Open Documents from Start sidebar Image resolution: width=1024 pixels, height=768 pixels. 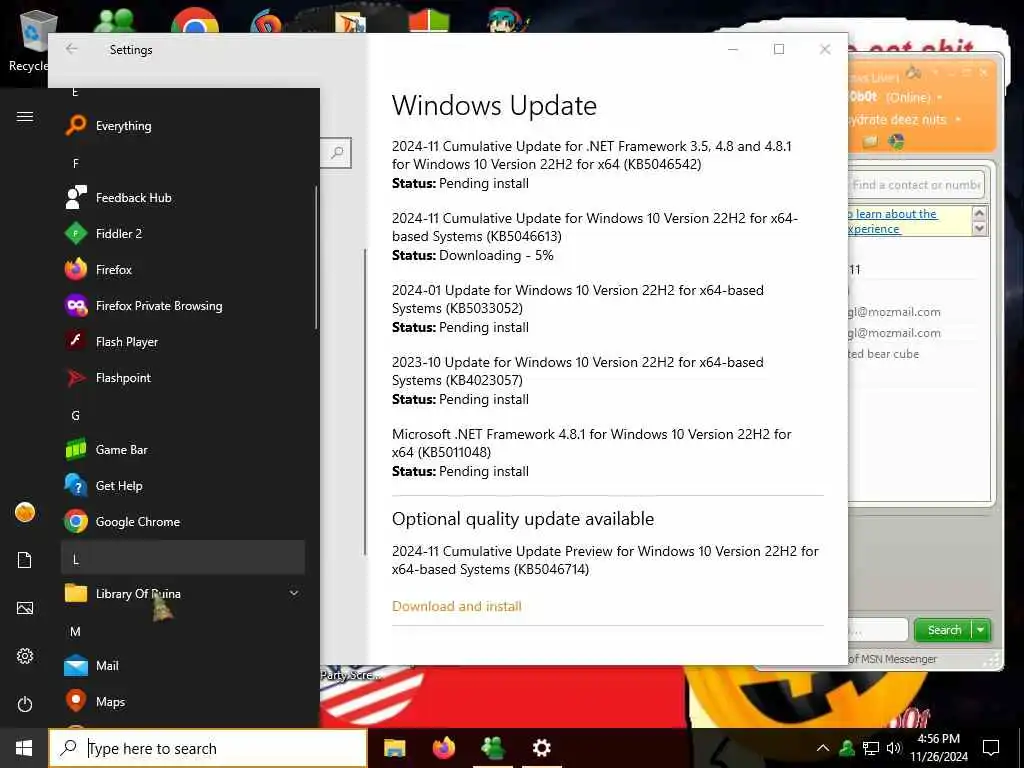[25, 560]
